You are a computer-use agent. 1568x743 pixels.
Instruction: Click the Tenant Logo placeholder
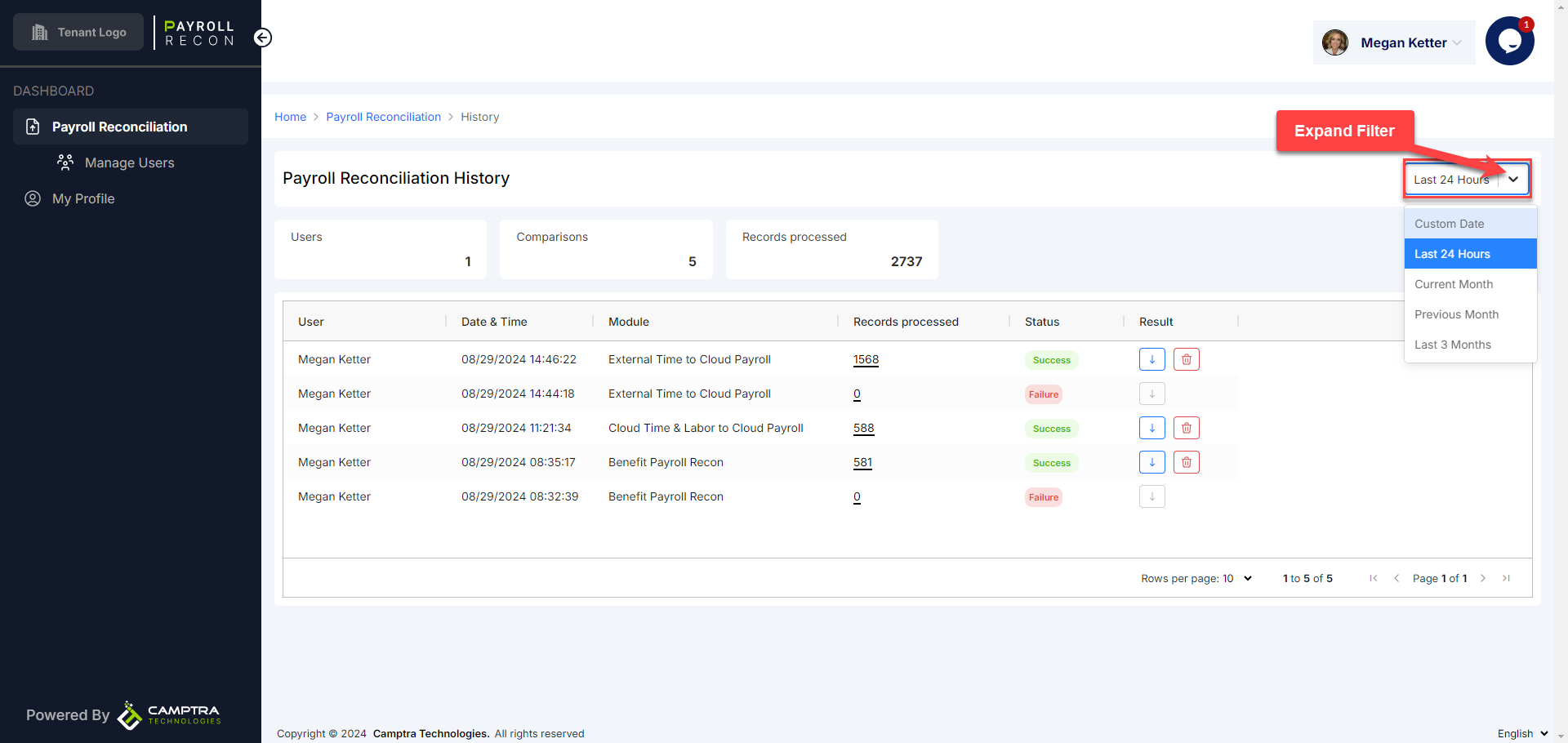78,32
